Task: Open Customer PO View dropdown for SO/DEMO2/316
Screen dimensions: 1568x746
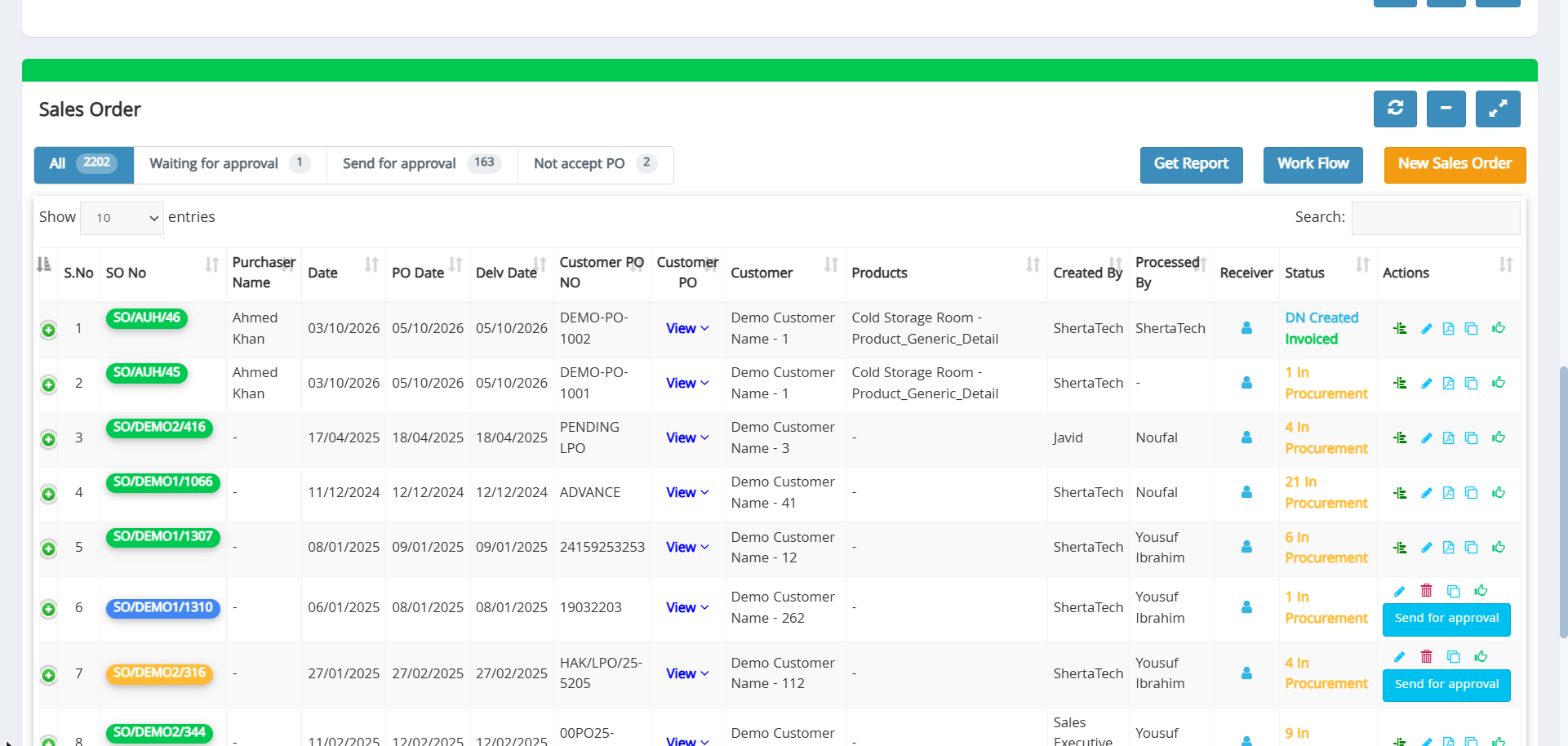Action: (x=687, y=673)
